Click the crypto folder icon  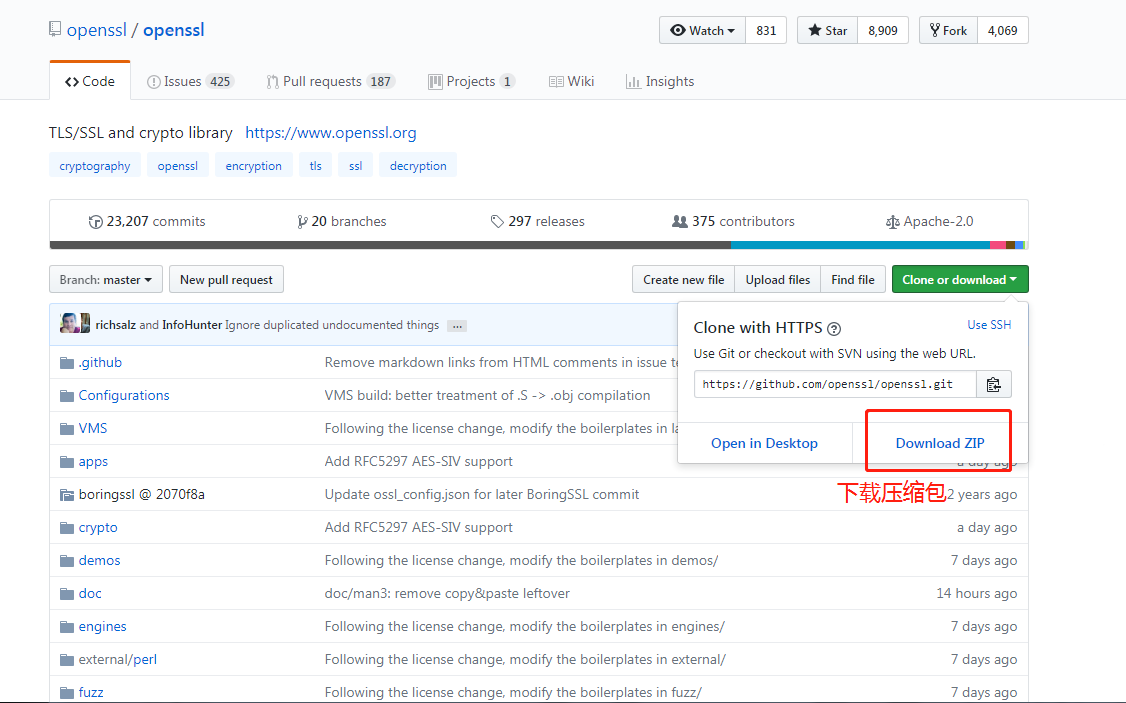coord(67,528)
